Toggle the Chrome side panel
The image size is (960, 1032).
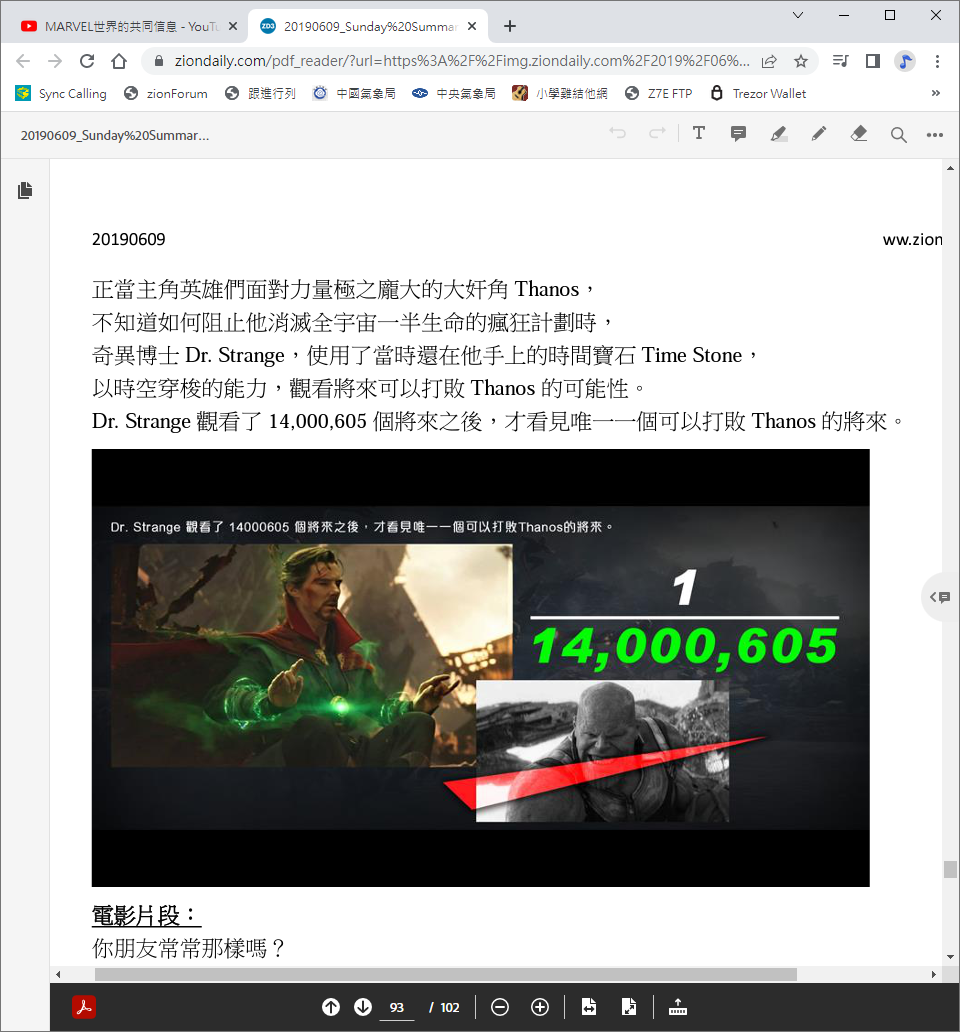click(872, 61)
